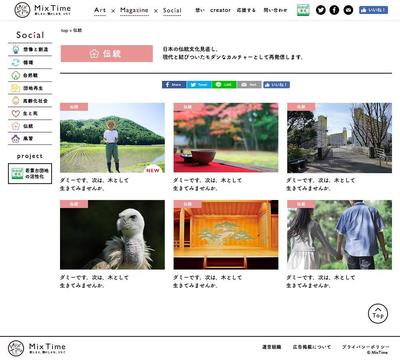The height and width of the screenshot is (360, 400).
Task: Open the Facebook icon in header
Action: point(334,10)
